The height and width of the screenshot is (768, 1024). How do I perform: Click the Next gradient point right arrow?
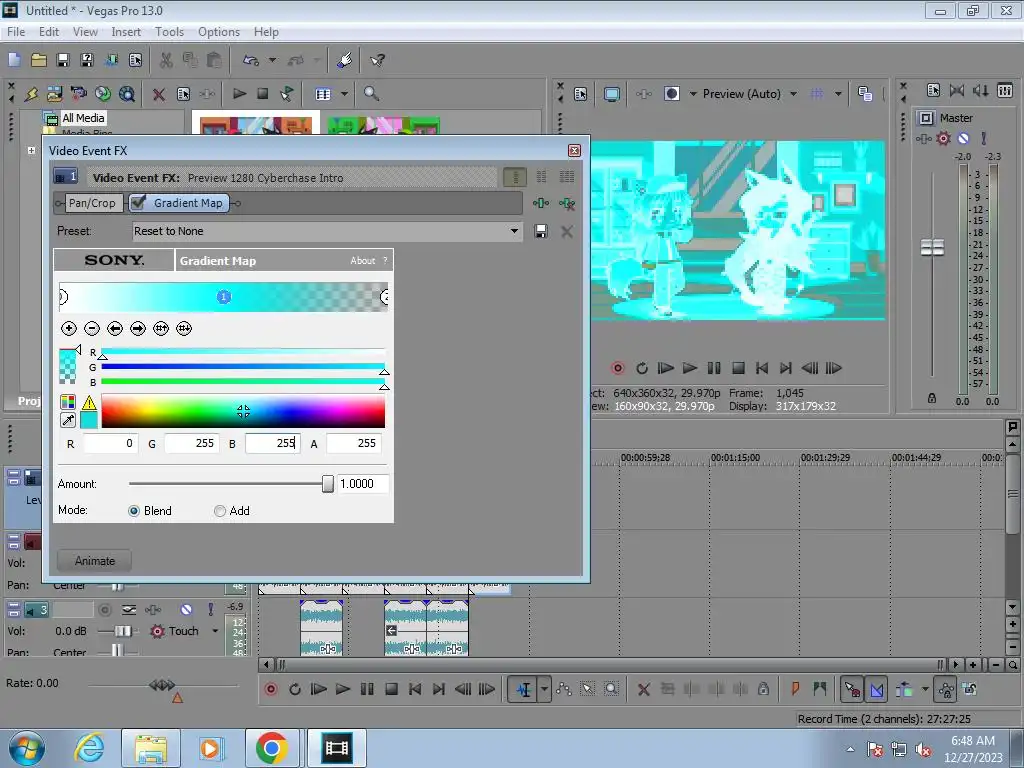click(138, 328)
